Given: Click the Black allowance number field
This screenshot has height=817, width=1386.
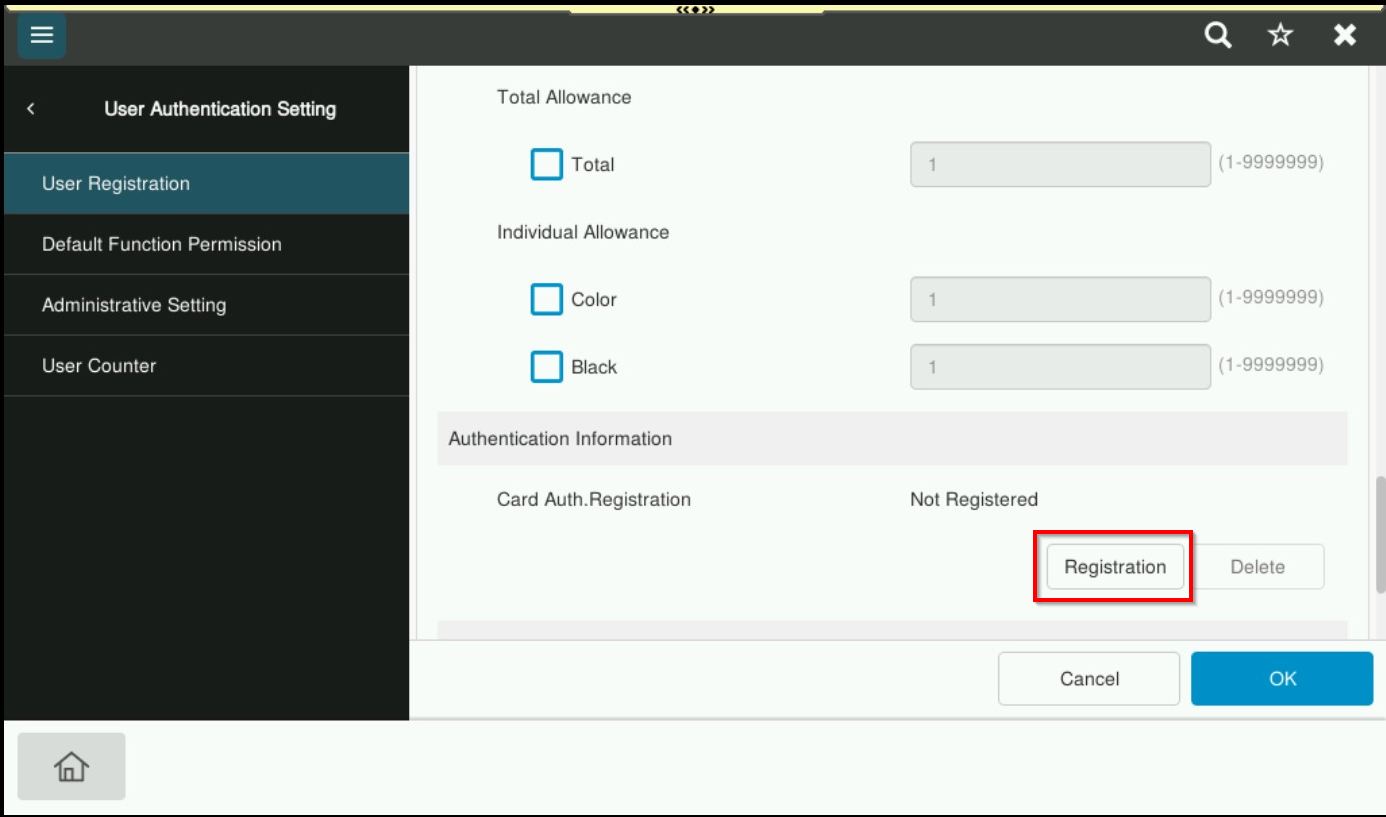Looking at the screenshot, I should (x=1060, y=367).
